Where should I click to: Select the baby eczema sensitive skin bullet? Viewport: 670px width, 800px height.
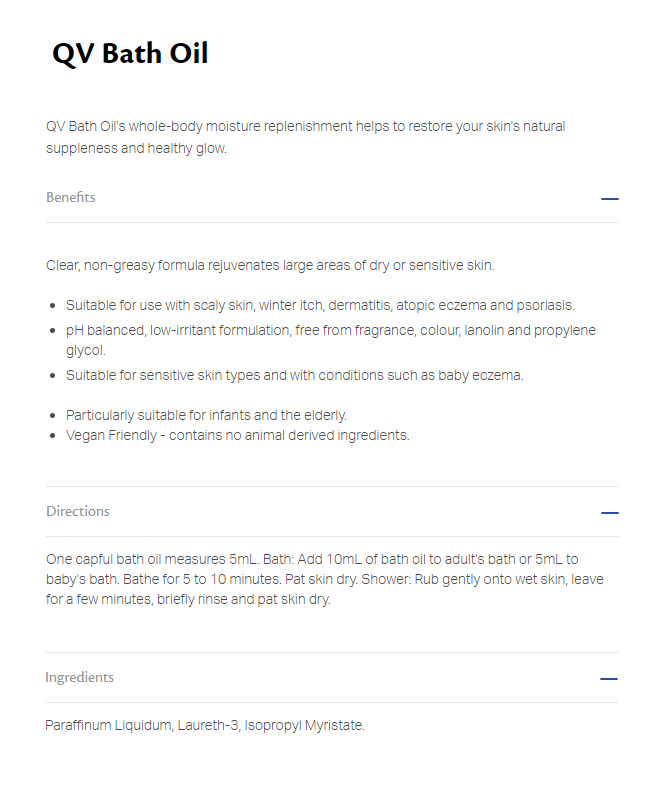click(x=294, y=376)
